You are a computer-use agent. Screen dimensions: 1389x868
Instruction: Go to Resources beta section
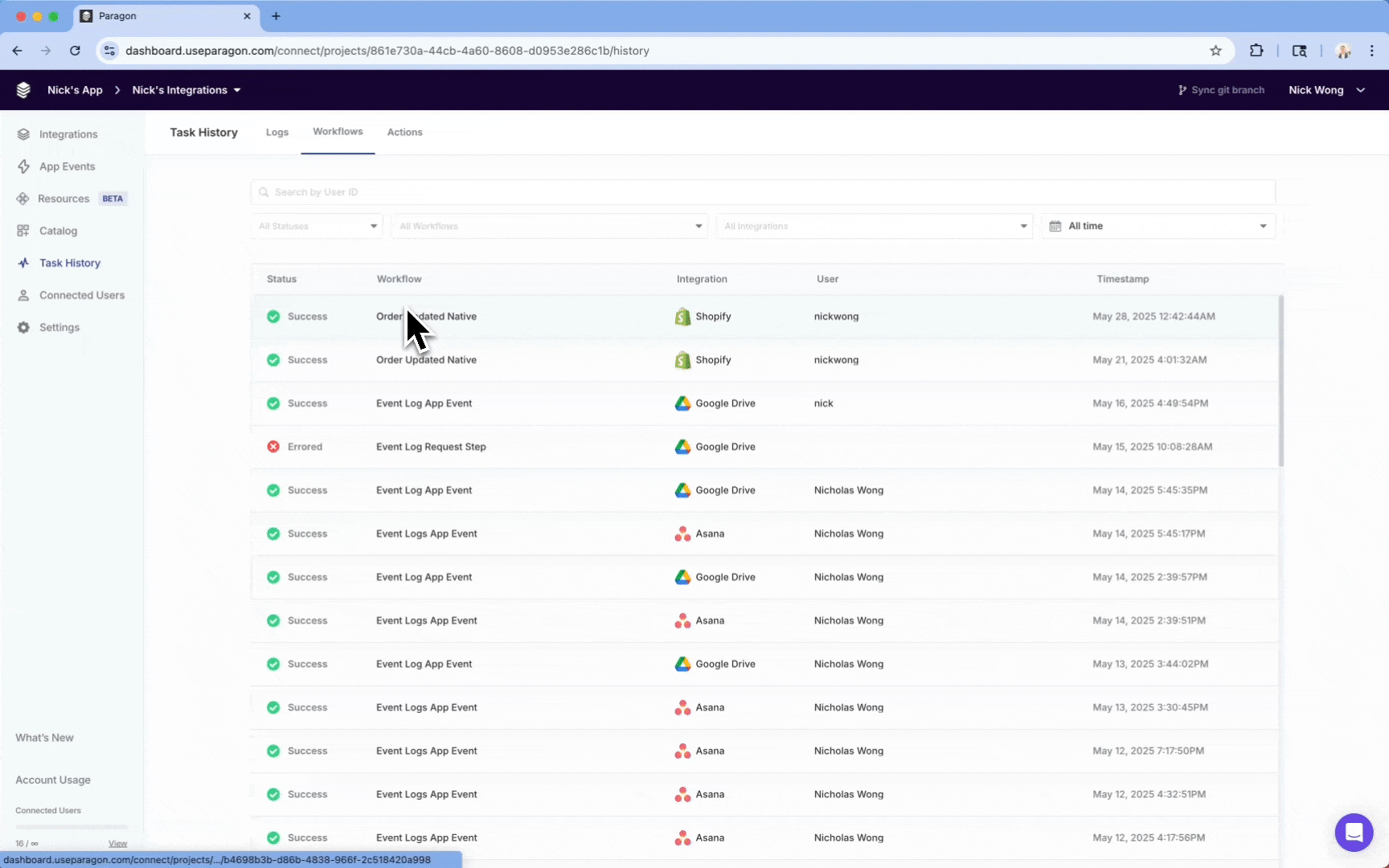click(64, 199)
